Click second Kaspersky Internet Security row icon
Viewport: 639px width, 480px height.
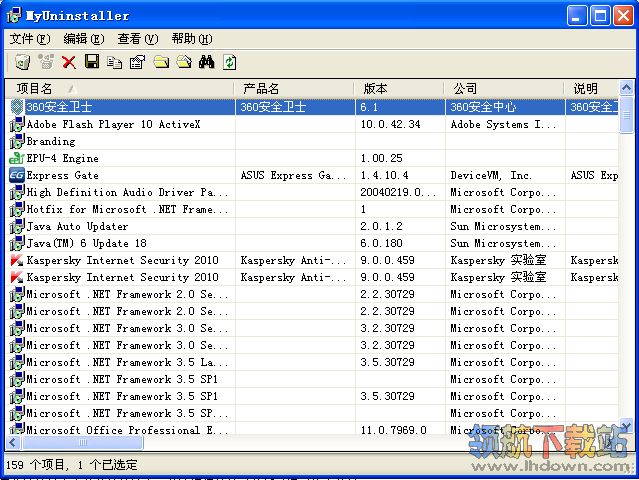click(x=16, y=277)
